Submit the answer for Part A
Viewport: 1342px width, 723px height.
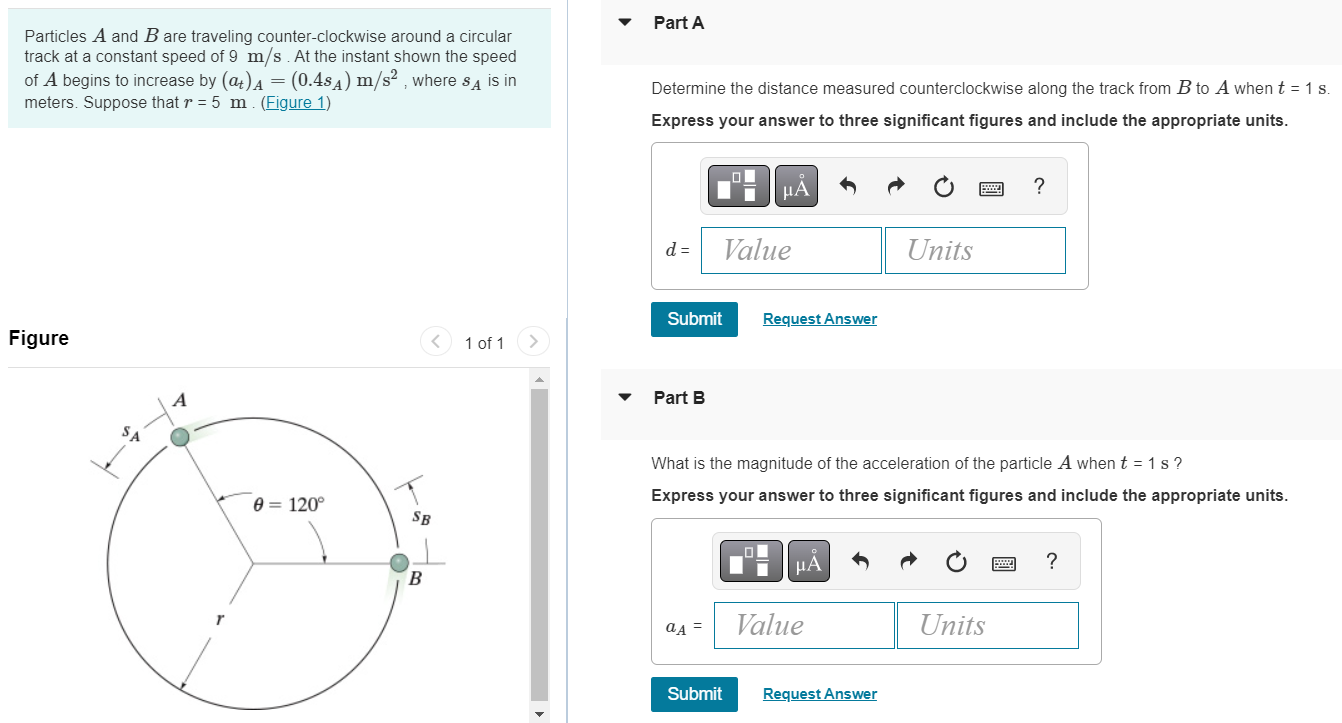tap(694, 319)
